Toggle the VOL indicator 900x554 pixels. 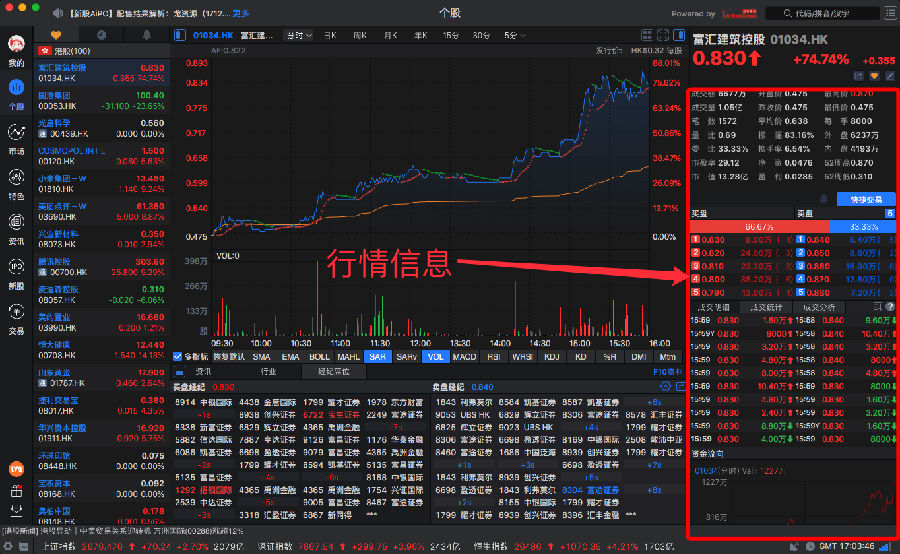436,357
